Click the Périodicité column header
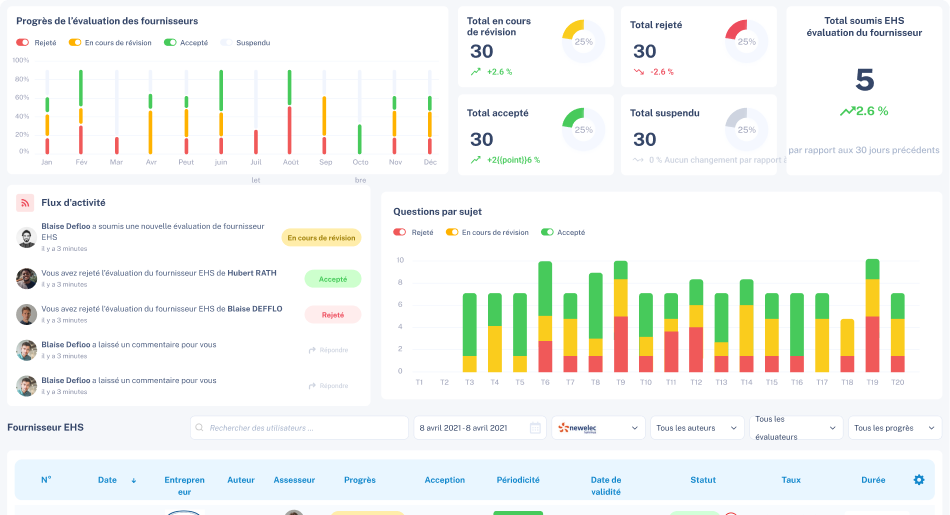 [518, 480]
